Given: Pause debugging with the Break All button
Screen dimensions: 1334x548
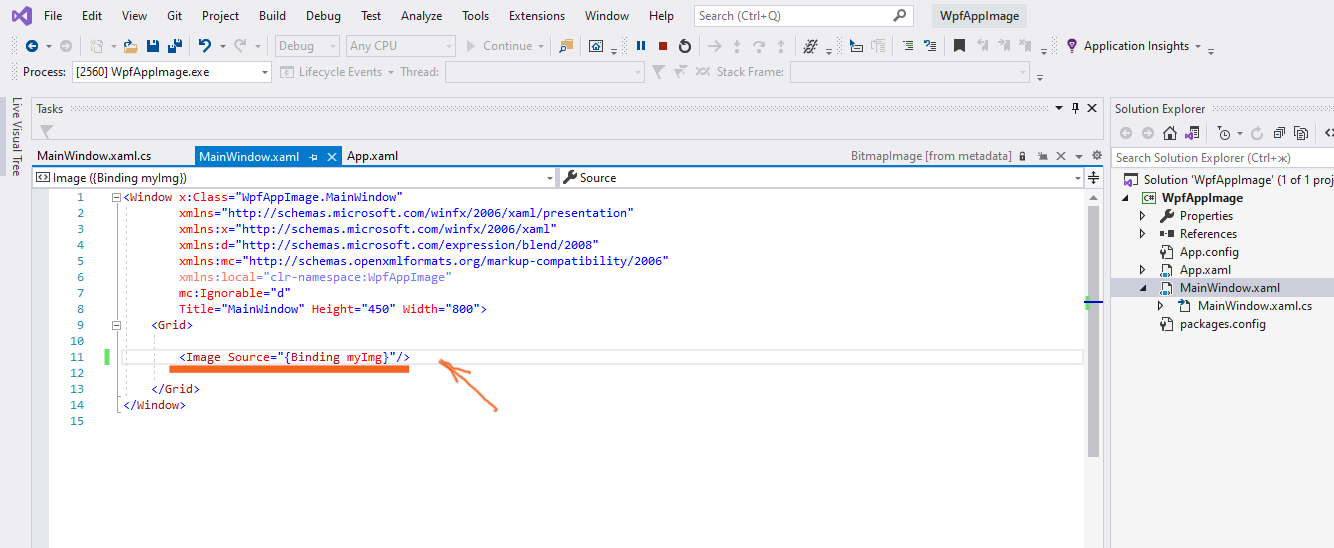Looking at the screenshot, I should (x=641, y=46).
